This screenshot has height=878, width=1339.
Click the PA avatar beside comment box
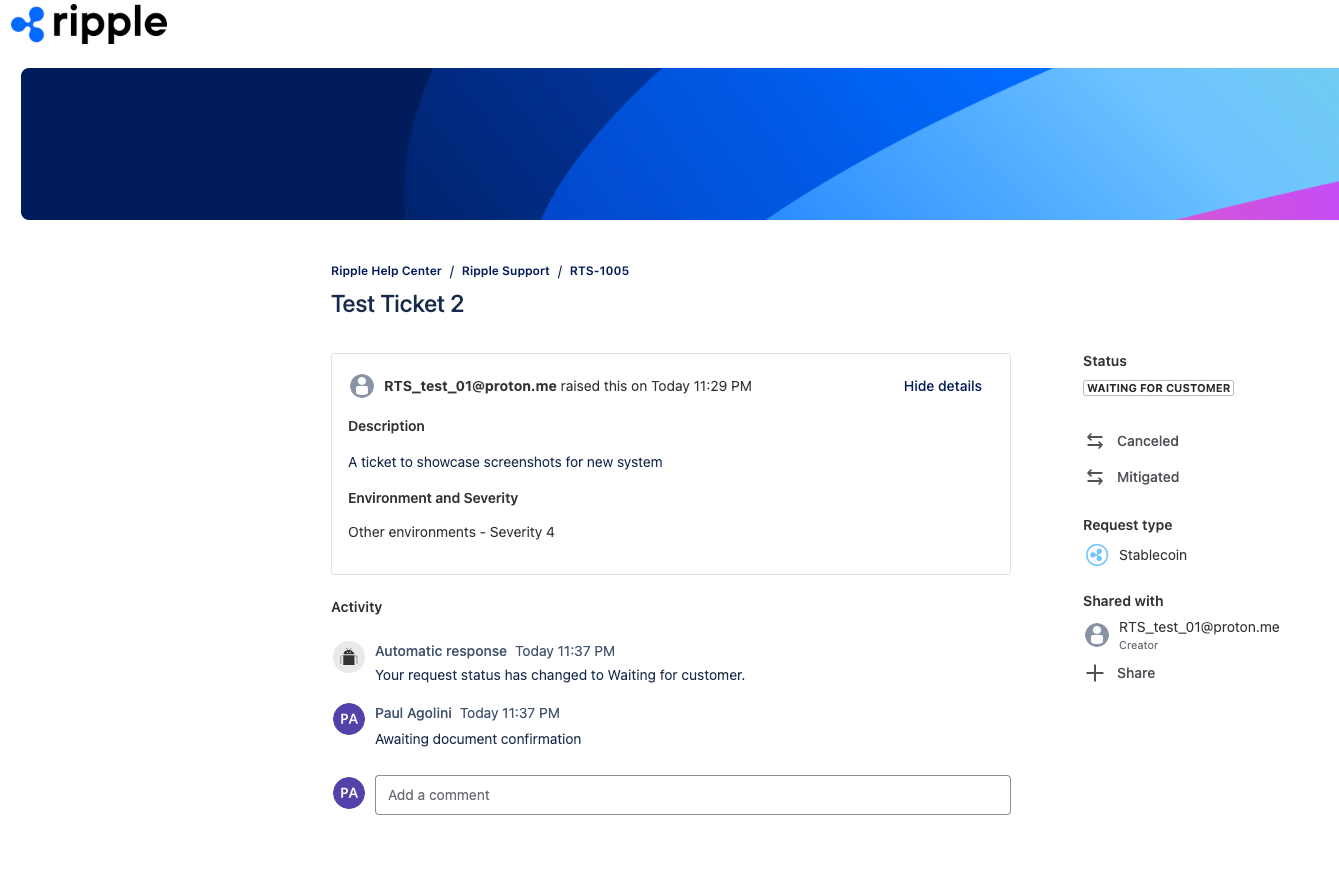(x=348, y=793)
